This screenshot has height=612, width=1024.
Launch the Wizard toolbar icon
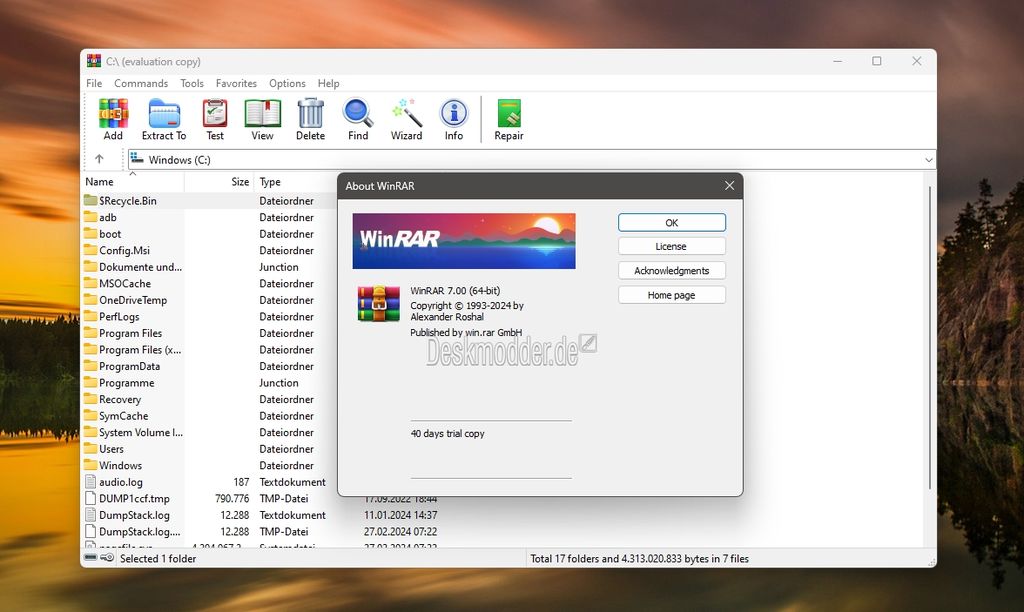point(406,117)
